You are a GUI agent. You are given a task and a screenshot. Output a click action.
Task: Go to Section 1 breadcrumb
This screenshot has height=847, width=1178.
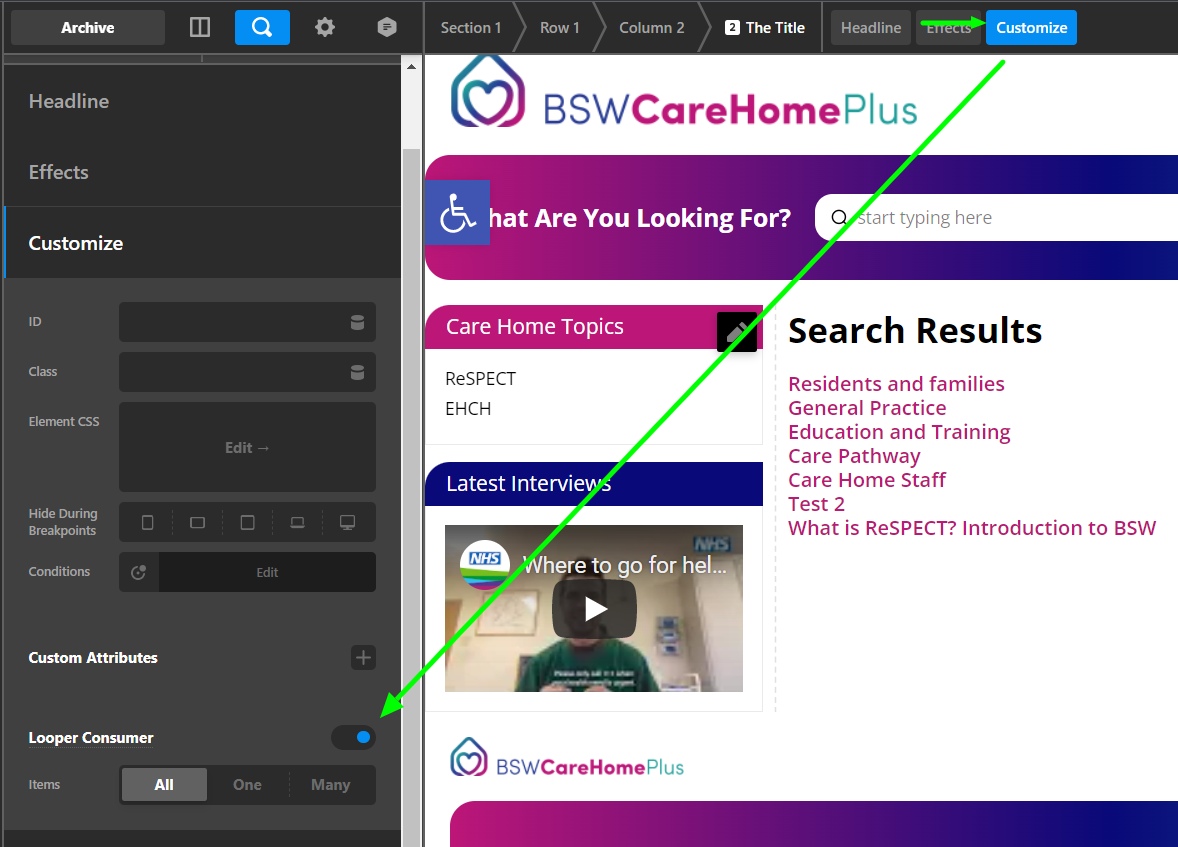471,28
